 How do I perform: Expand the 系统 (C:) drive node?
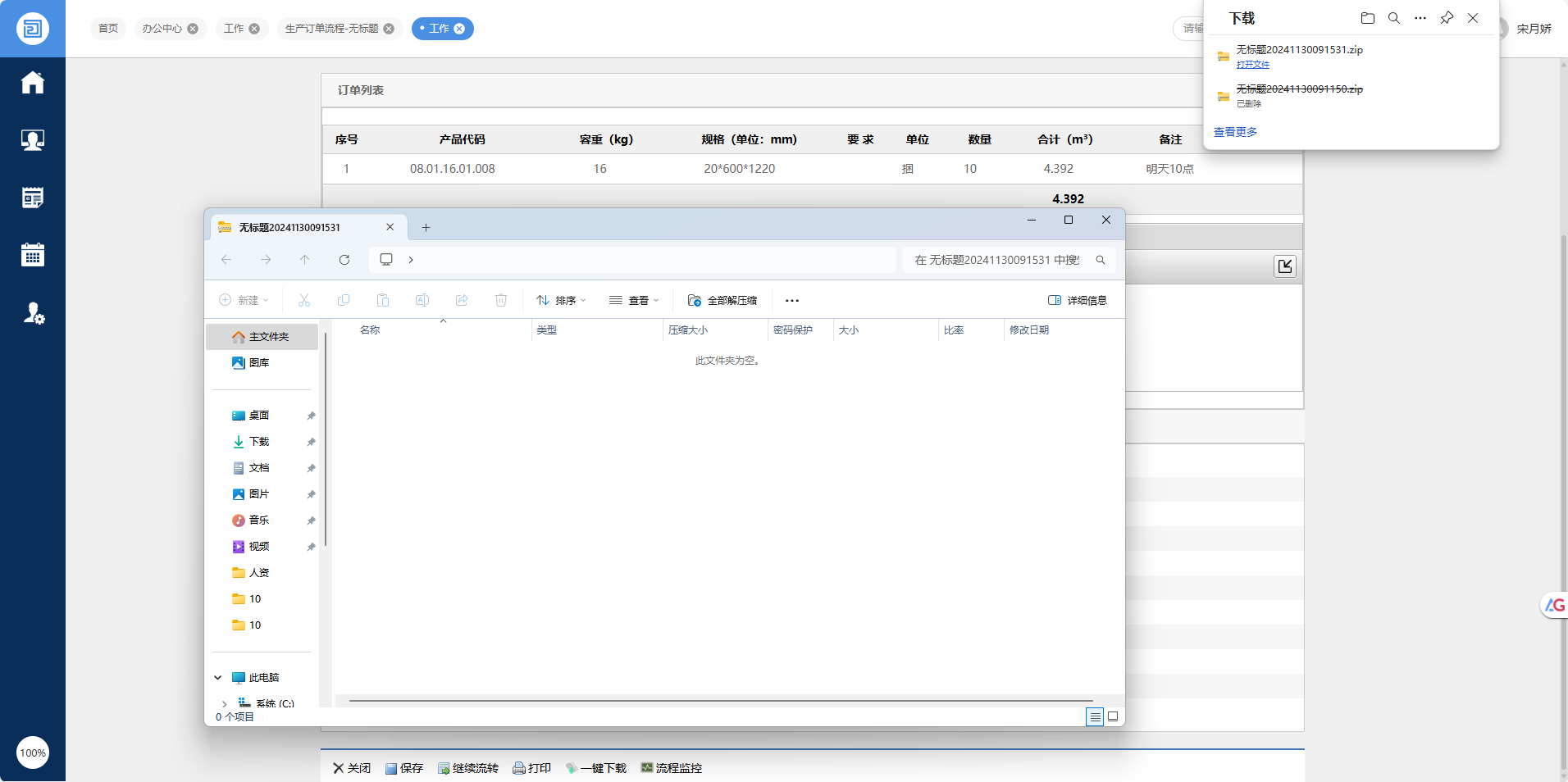(x=224, y=703)
